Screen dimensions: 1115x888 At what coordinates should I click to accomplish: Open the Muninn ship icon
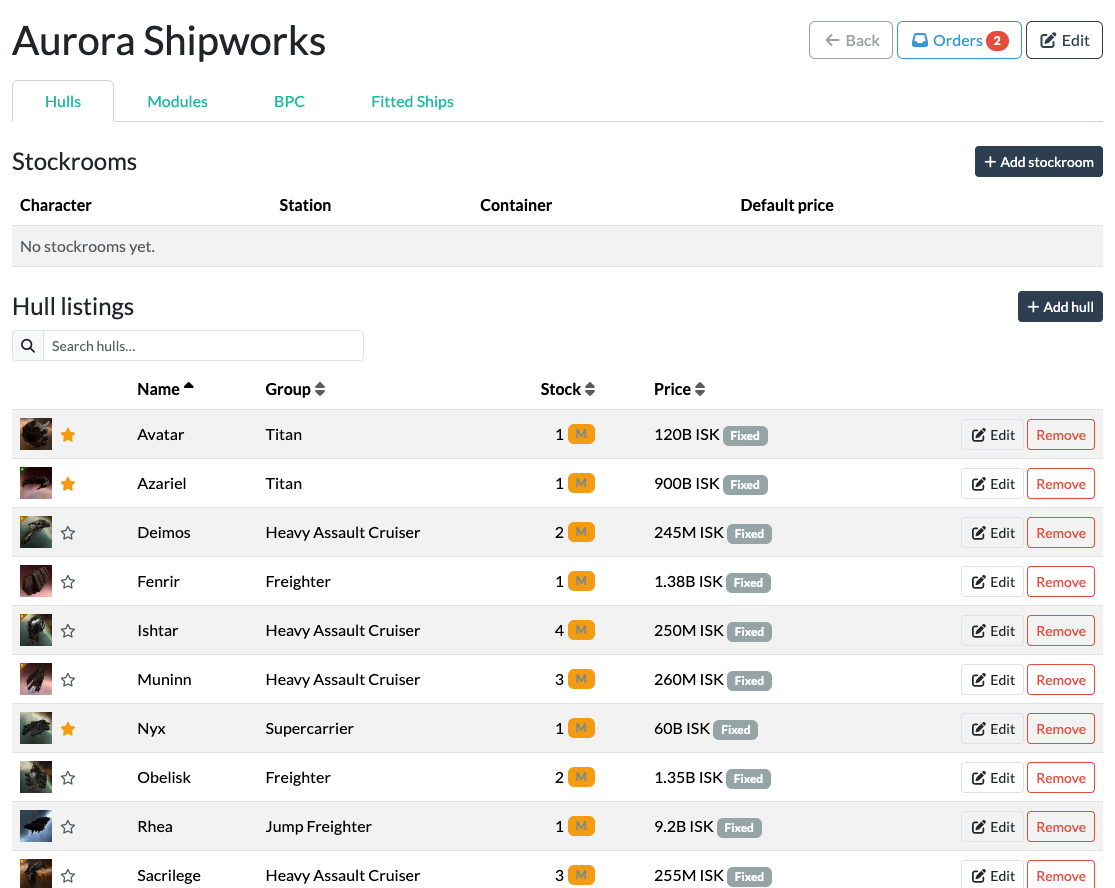click(x=36, y=679)
